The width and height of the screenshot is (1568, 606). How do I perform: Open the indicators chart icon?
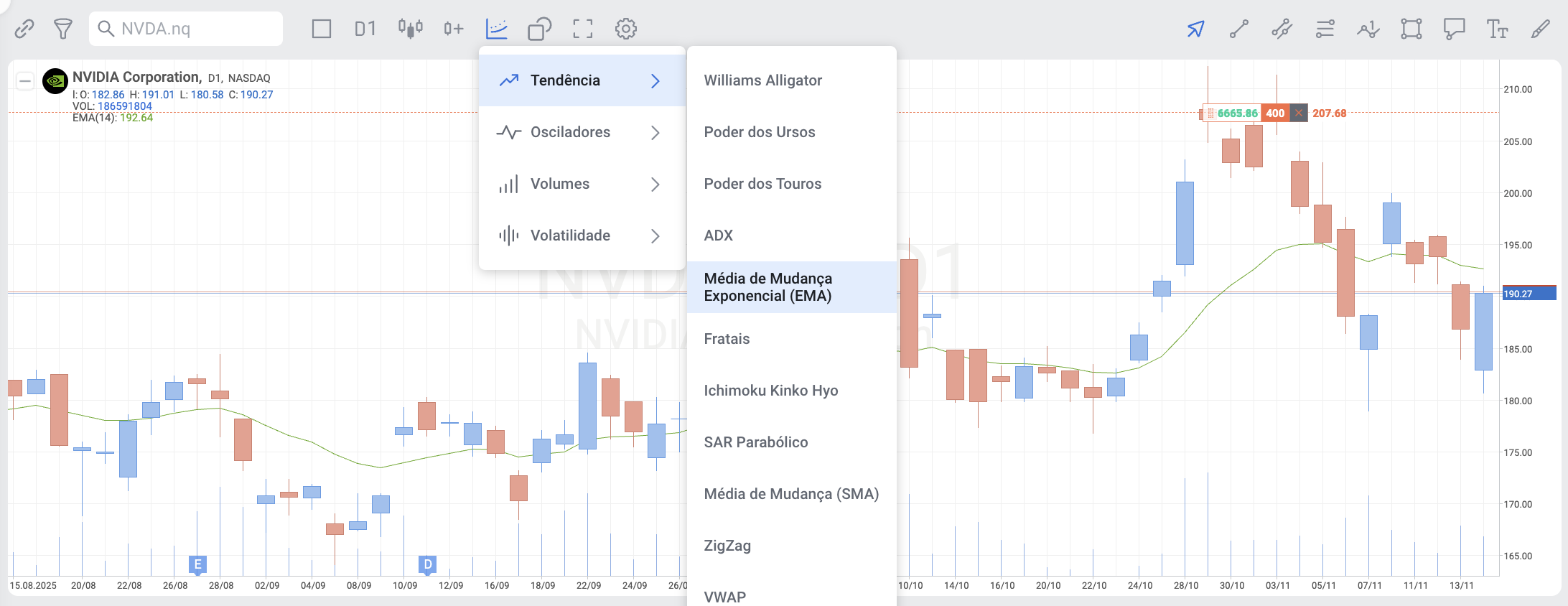click(497, 29)
